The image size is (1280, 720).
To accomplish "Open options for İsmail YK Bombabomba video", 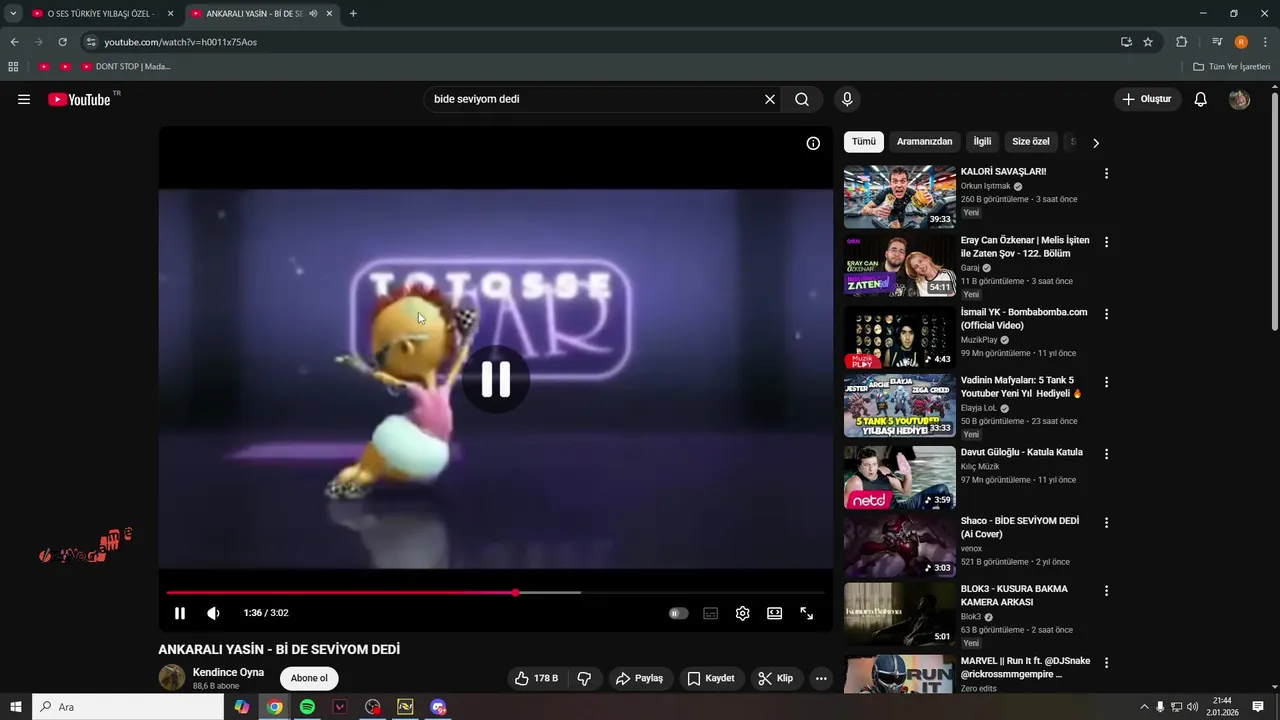I will 1106,314.
